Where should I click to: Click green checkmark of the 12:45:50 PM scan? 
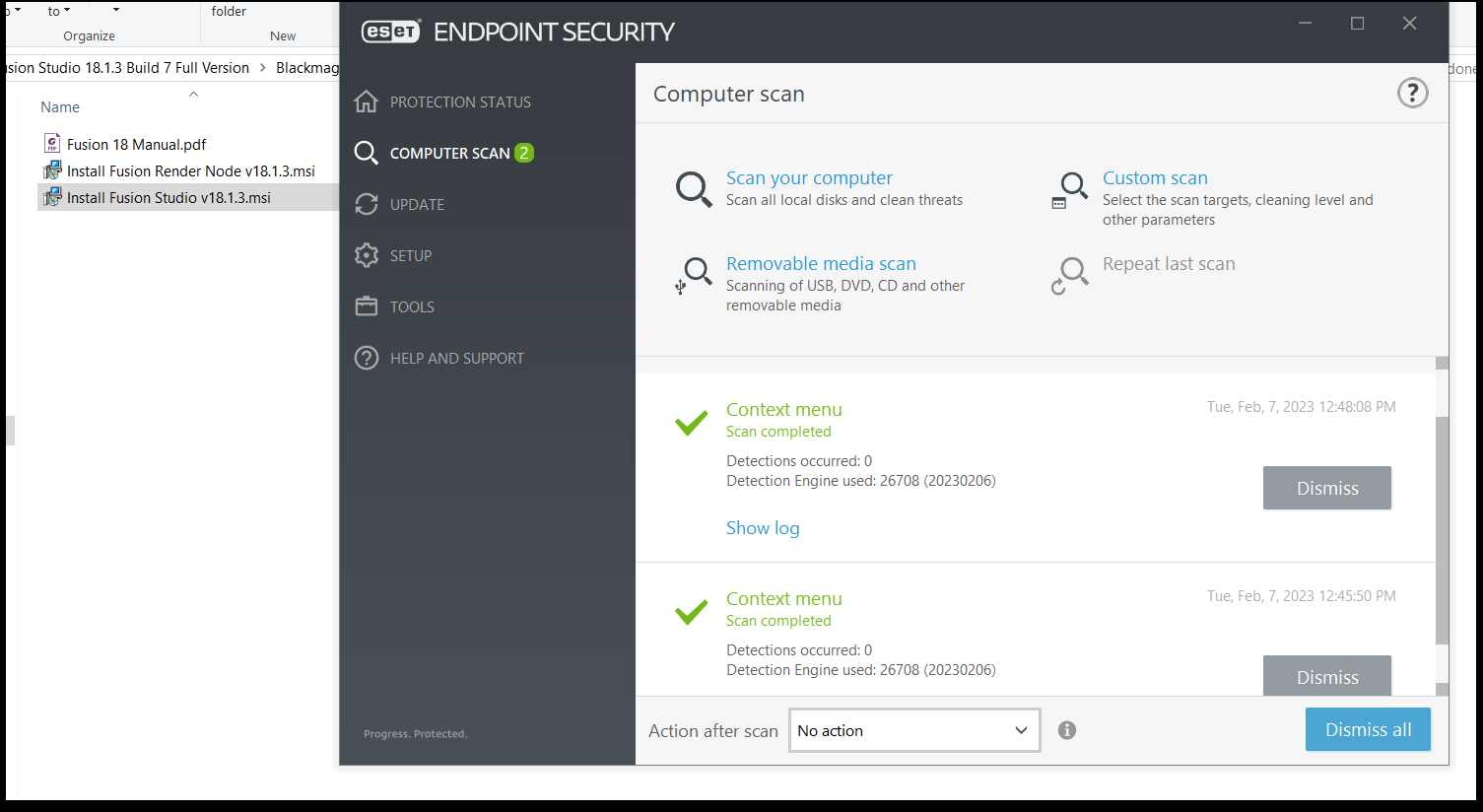tap(692, 612)
